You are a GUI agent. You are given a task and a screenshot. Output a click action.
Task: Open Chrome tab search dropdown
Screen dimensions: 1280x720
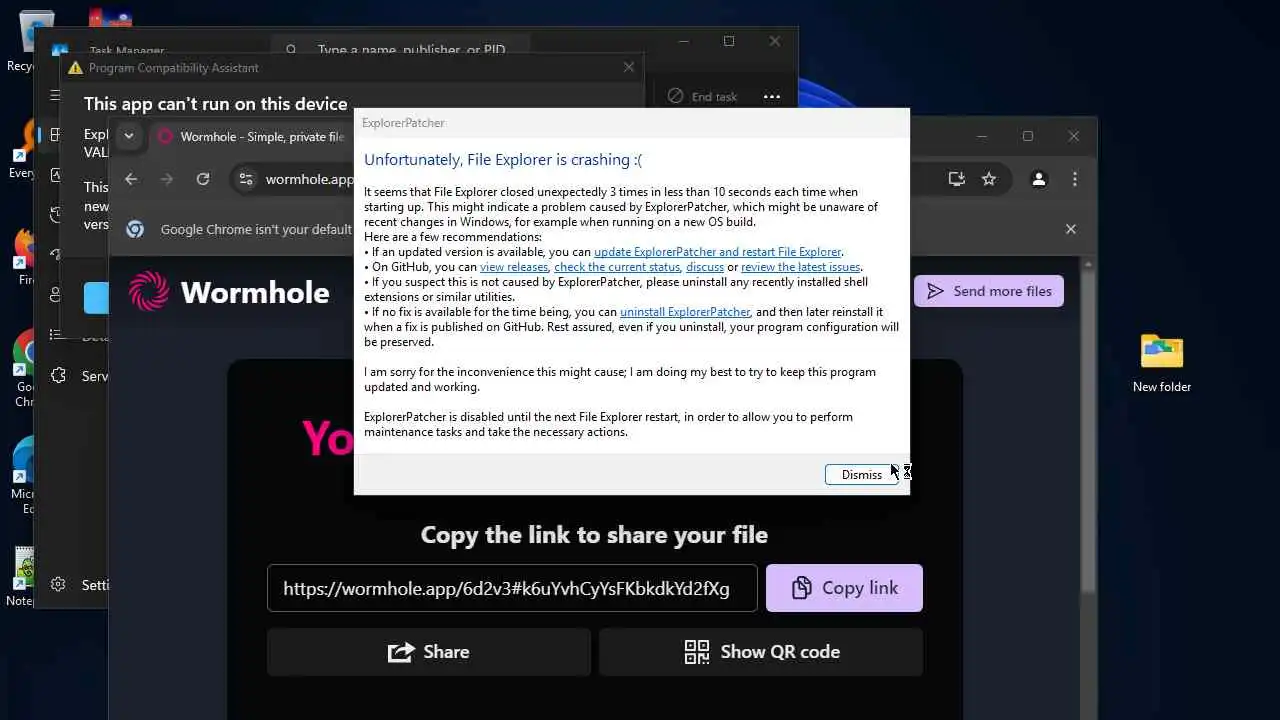click(128, 136)
